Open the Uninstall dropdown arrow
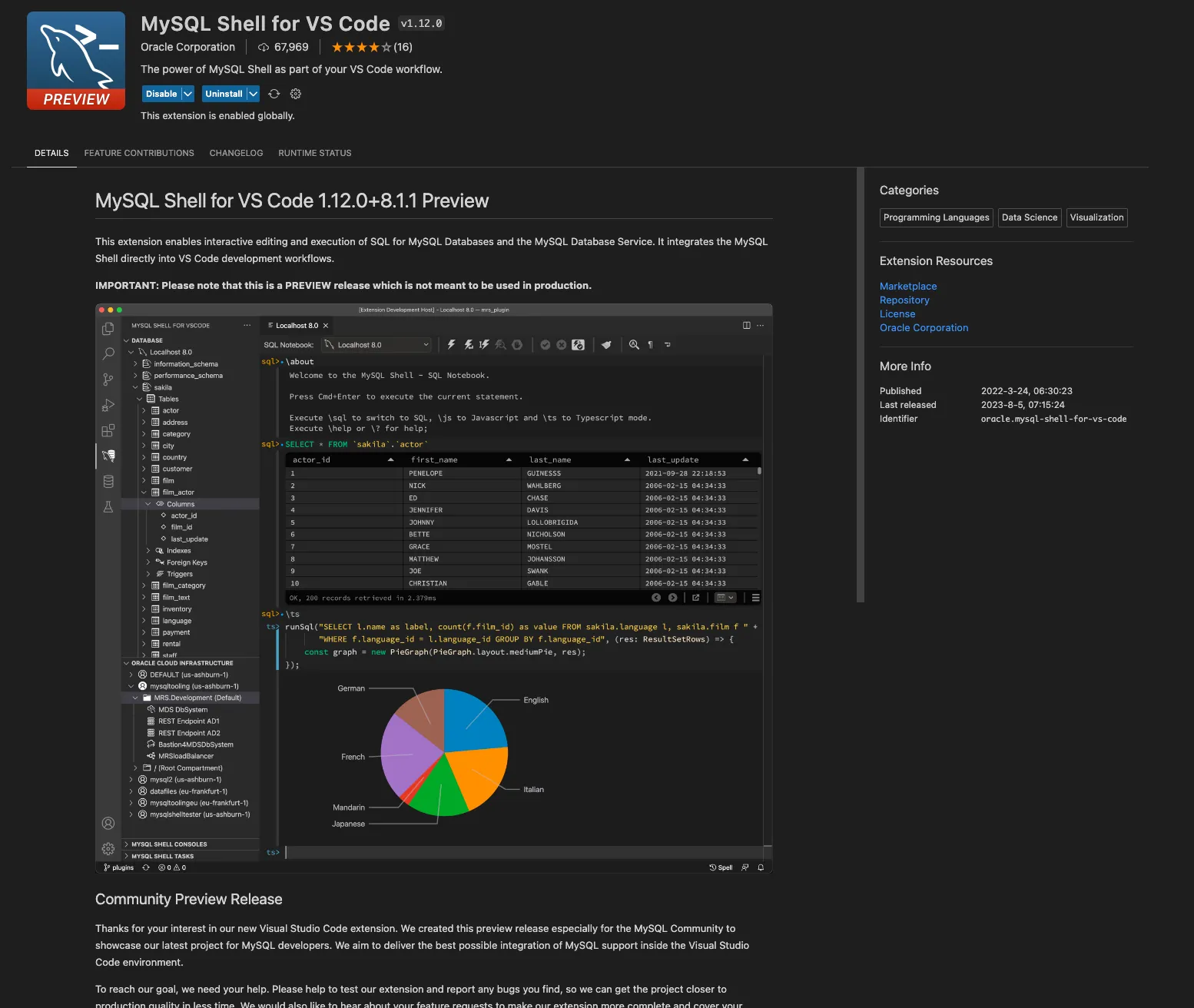This screenshot has width=1194, height=1008. [x=253, y=94]
